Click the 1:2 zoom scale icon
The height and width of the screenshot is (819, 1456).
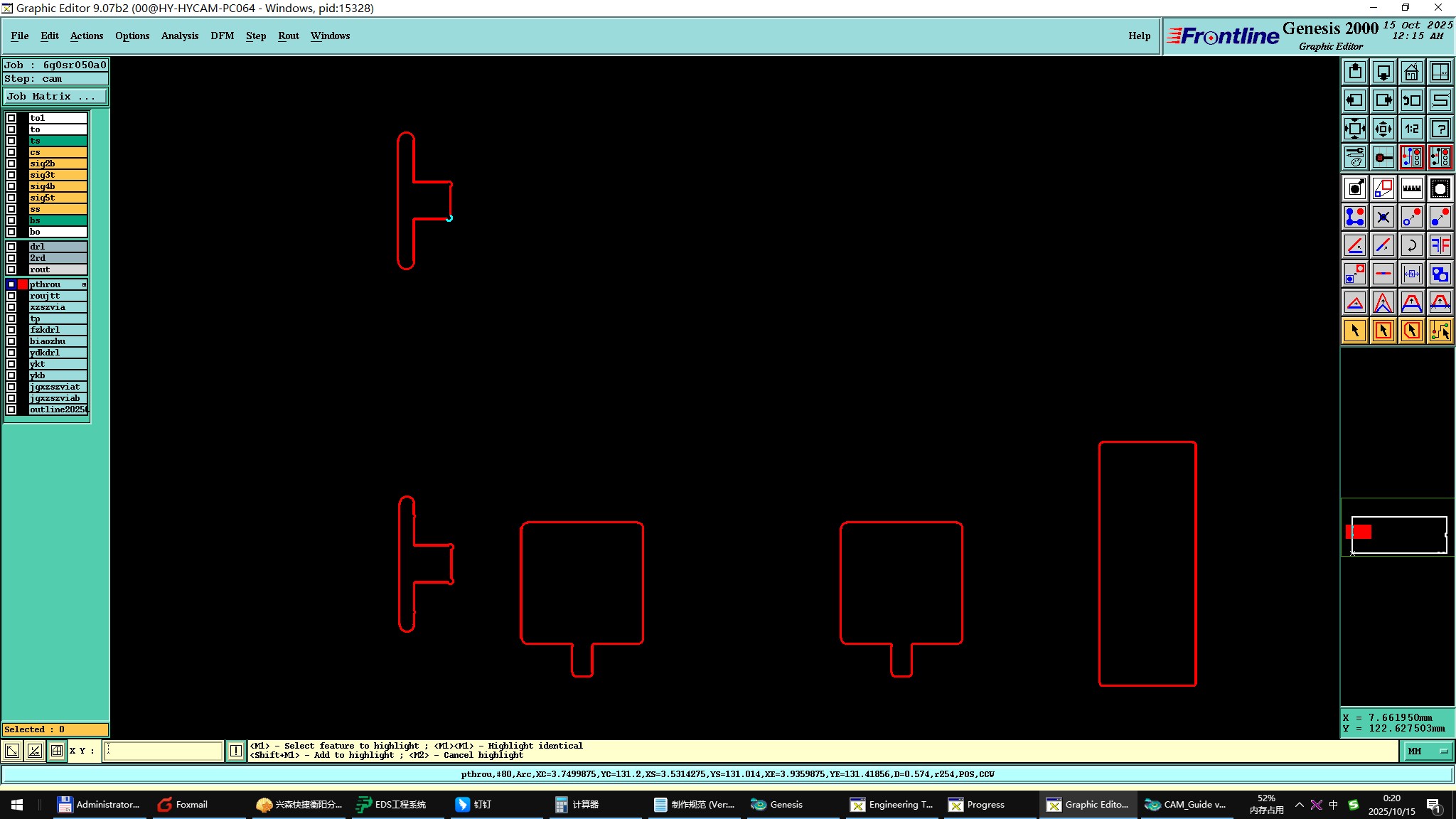pyautogui.click(x=1411, y=129)
